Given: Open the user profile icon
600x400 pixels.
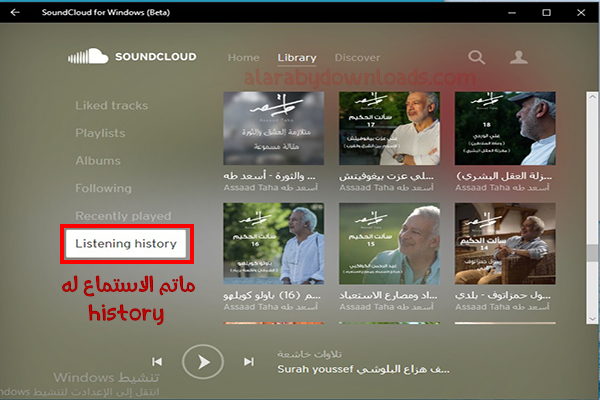Looking at the screenshot, I should 518,57.
